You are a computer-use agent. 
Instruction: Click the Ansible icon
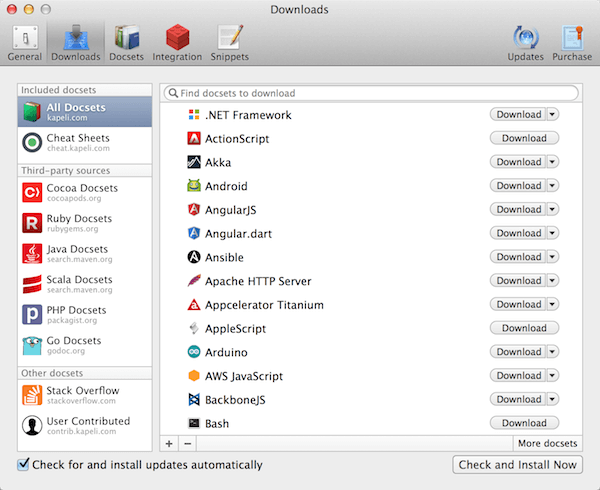pyautogui.click(x=194, y=257)
